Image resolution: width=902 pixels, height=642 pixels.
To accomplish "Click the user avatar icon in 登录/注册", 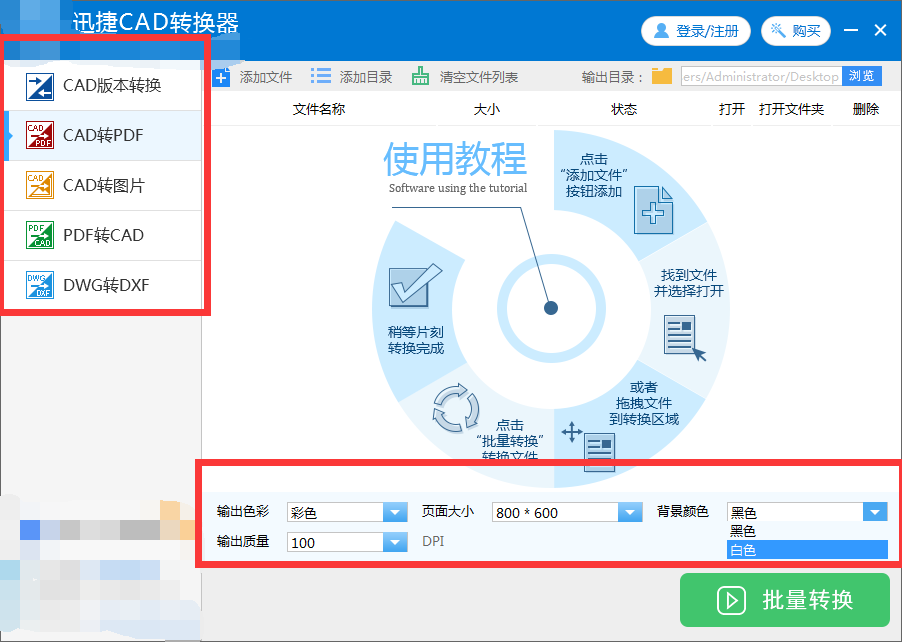I will [662, 30].
